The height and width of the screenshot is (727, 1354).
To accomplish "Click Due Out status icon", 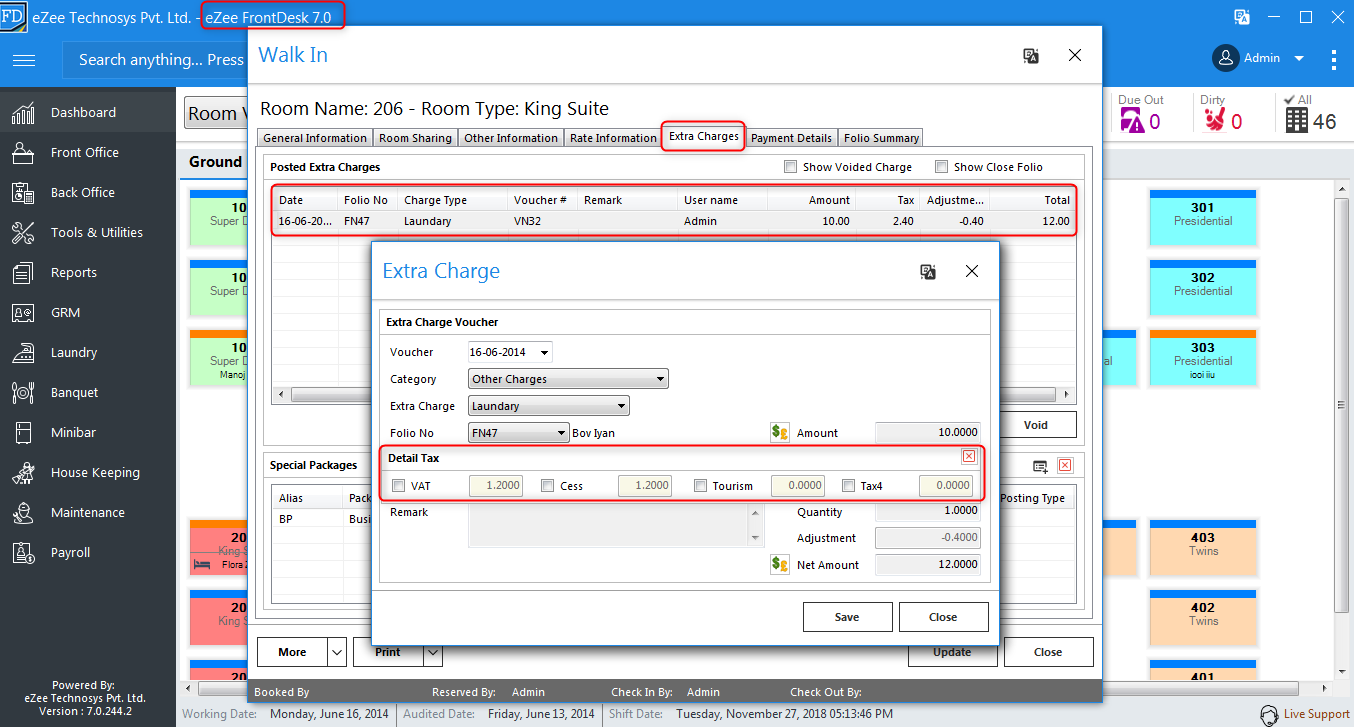I will tap(1132, 121).
